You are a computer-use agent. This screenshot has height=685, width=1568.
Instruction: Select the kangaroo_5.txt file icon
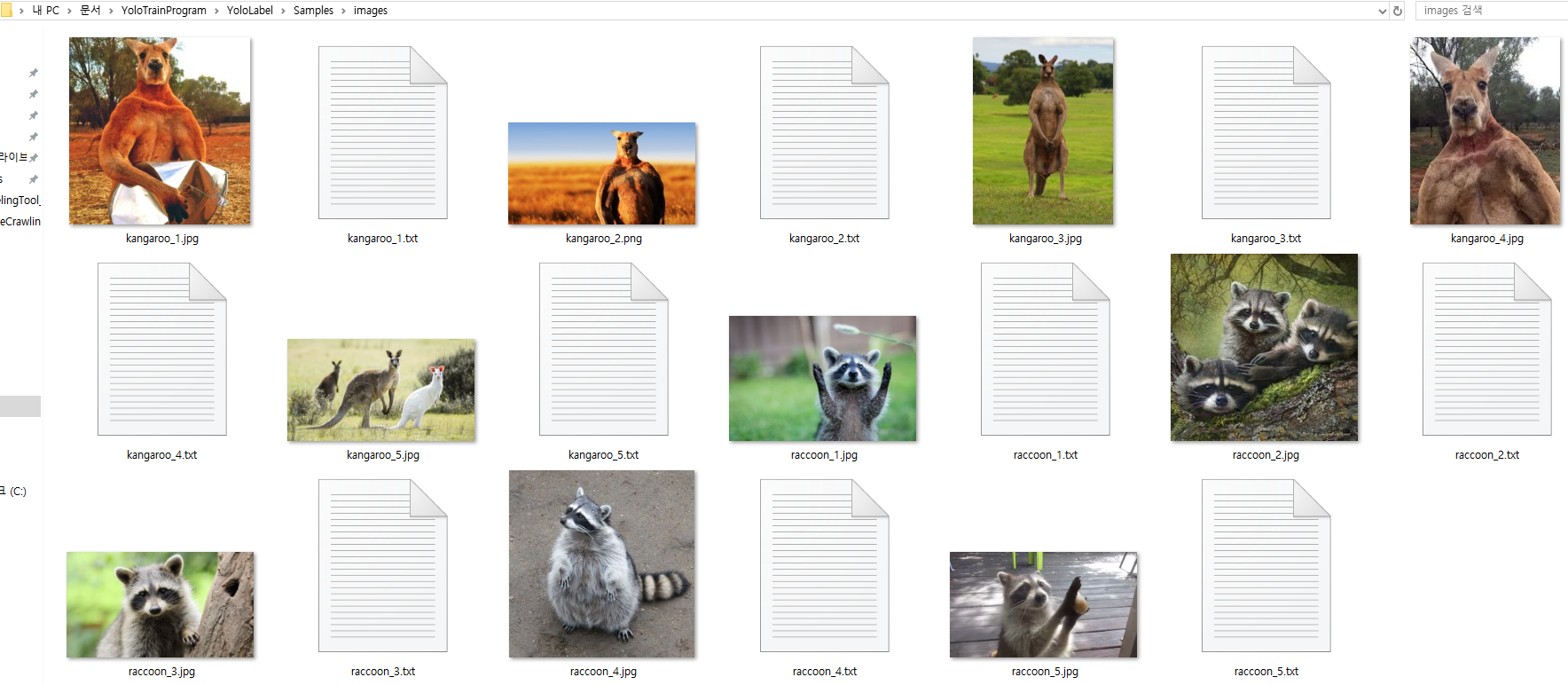pos(604,349)
